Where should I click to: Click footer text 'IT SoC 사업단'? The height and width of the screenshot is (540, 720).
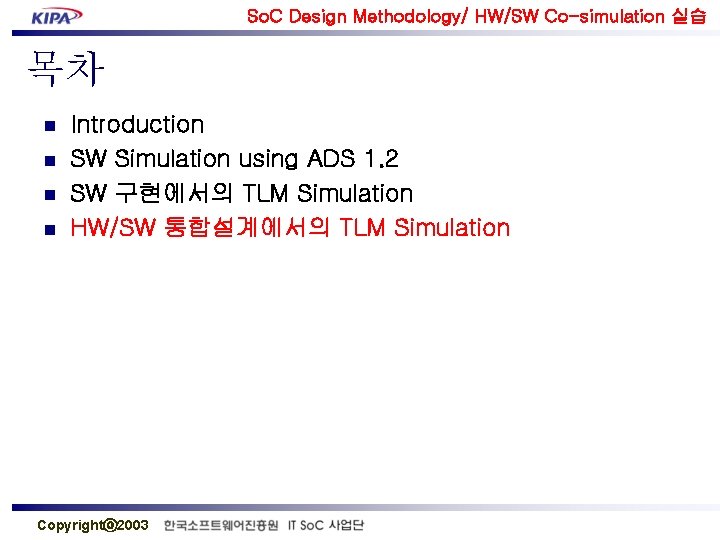tap(326, 525)
